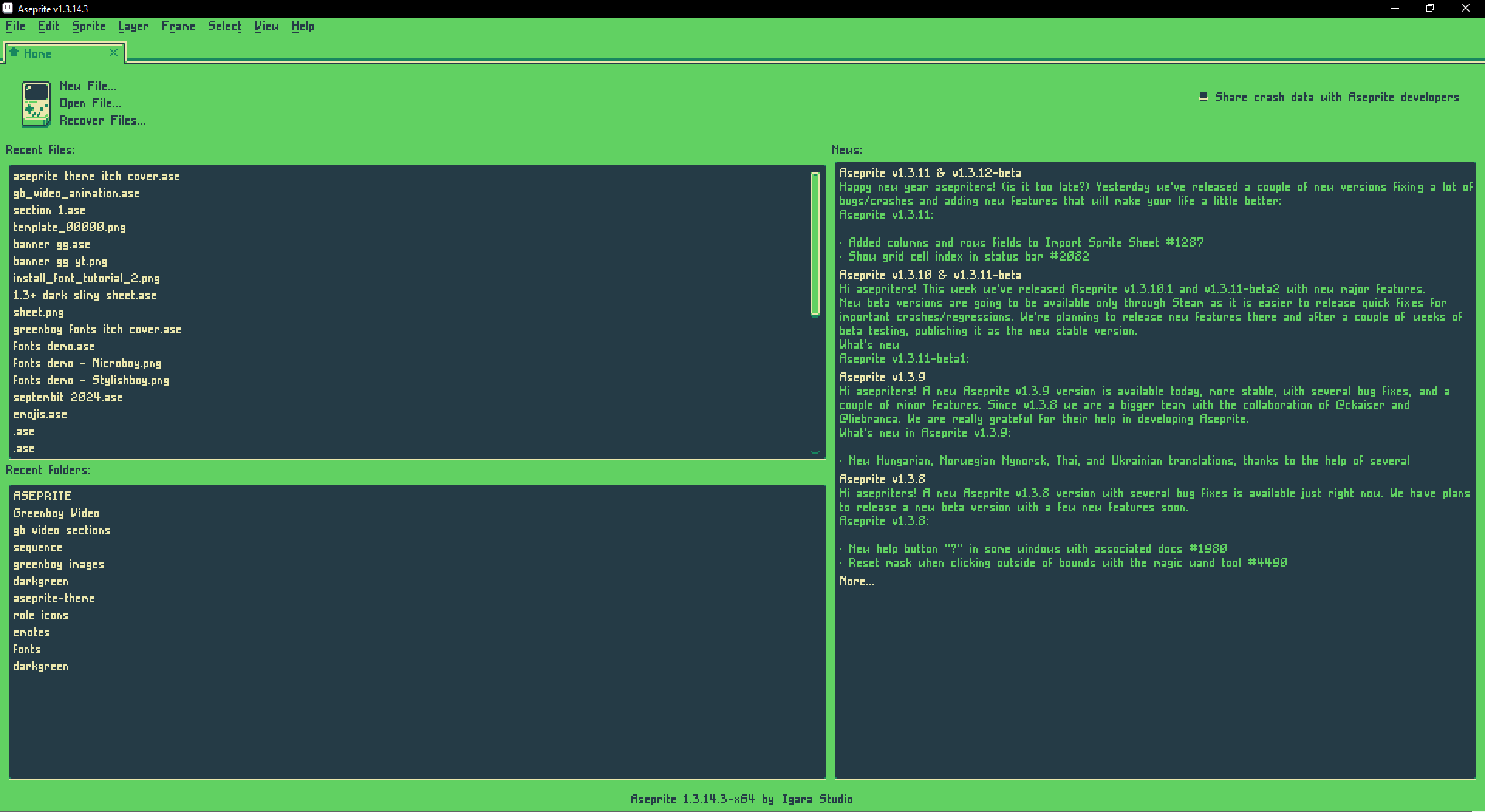The image size is (1485, 812).
Task: Click the scroll-down arrow below Recent Files list
Action: (x=815, y=452)
